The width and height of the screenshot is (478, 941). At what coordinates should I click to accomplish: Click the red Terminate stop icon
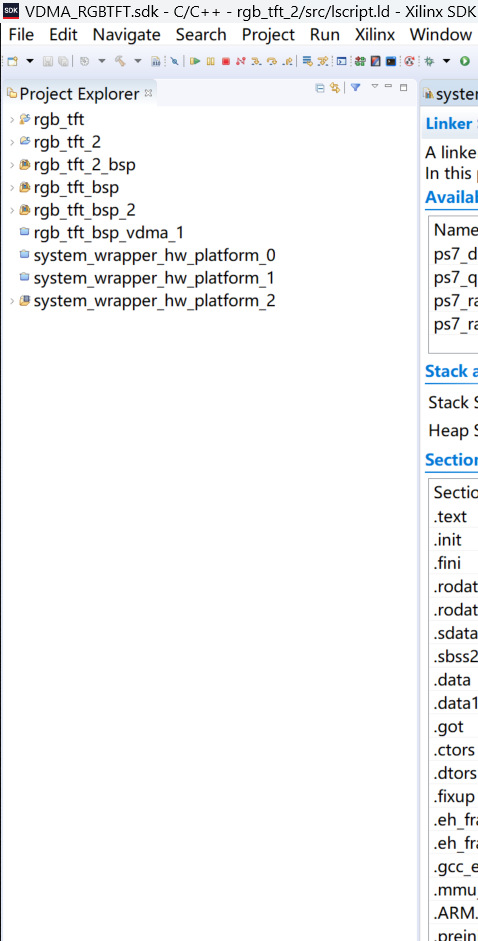tap(226, 61)
